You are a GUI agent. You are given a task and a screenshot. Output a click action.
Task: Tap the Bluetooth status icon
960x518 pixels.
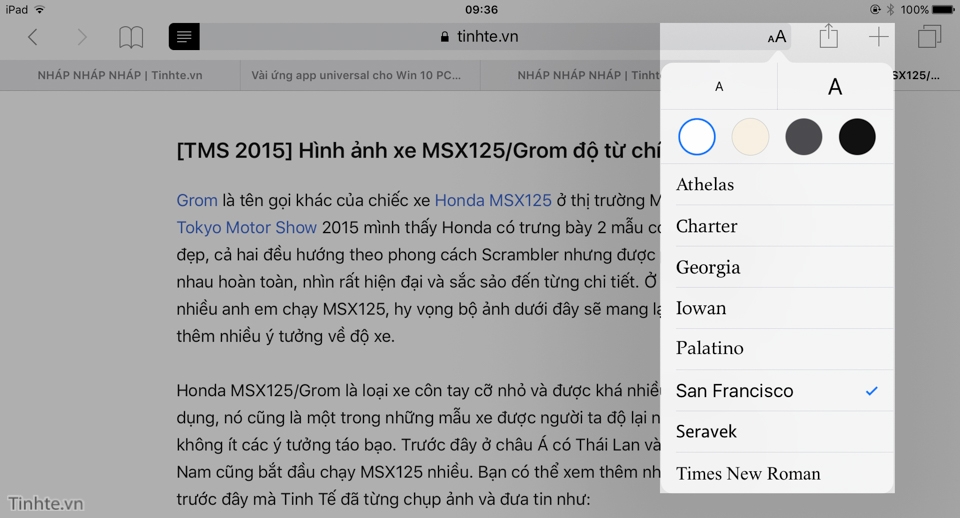[x=891, y=9]
